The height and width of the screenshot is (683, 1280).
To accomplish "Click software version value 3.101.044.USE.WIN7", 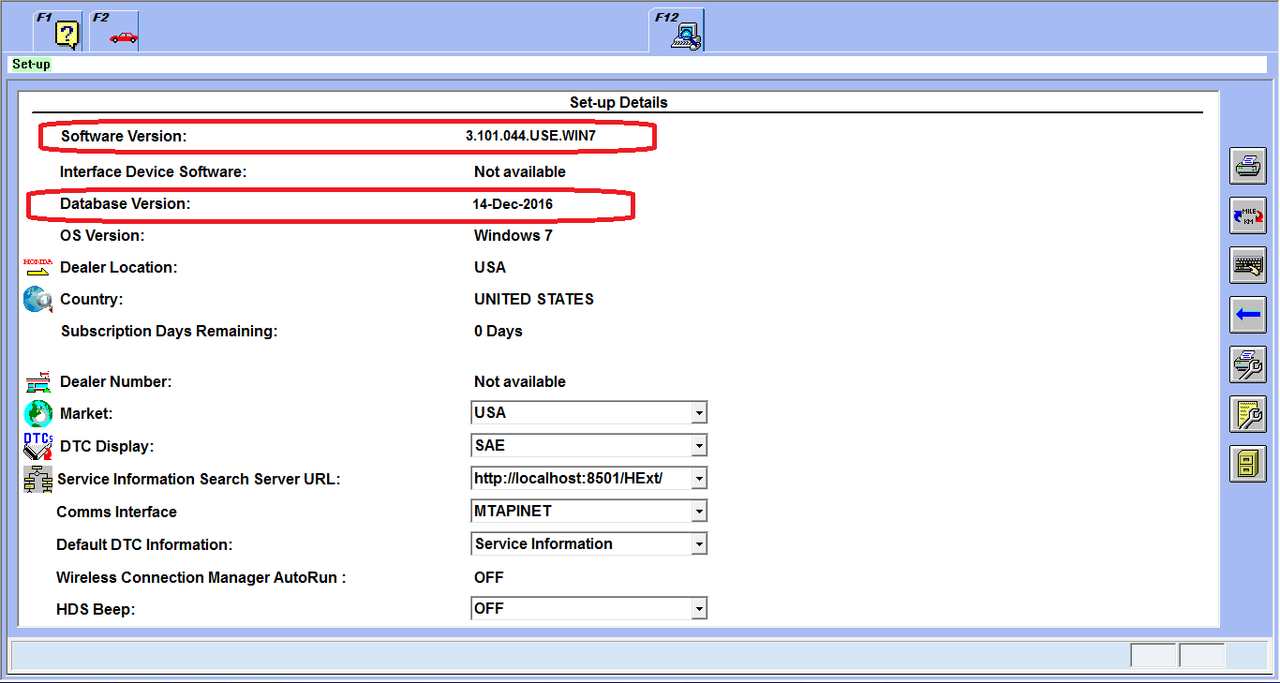I will click(x=530, y=136).
